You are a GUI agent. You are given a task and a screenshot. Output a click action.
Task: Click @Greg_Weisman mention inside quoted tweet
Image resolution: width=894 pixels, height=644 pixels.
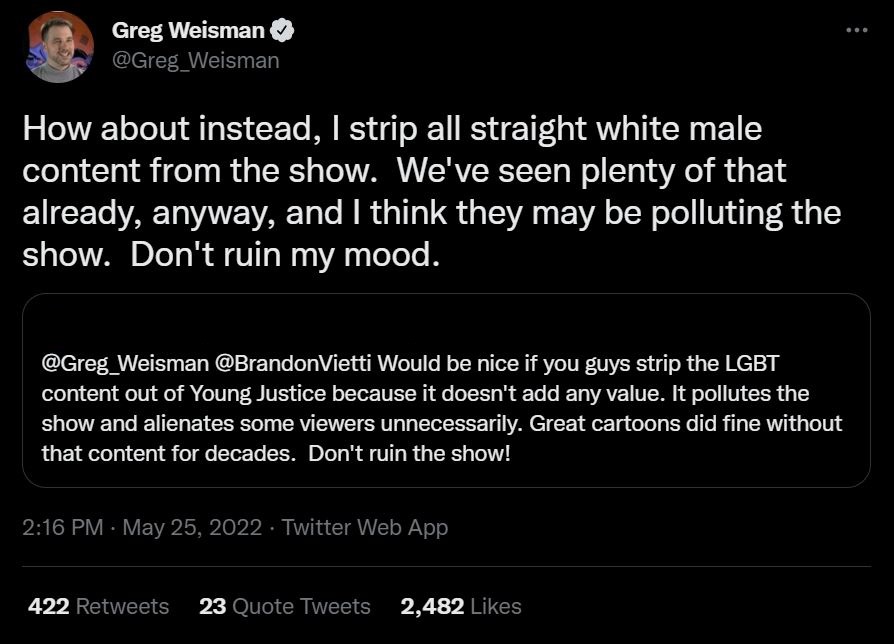123,361
